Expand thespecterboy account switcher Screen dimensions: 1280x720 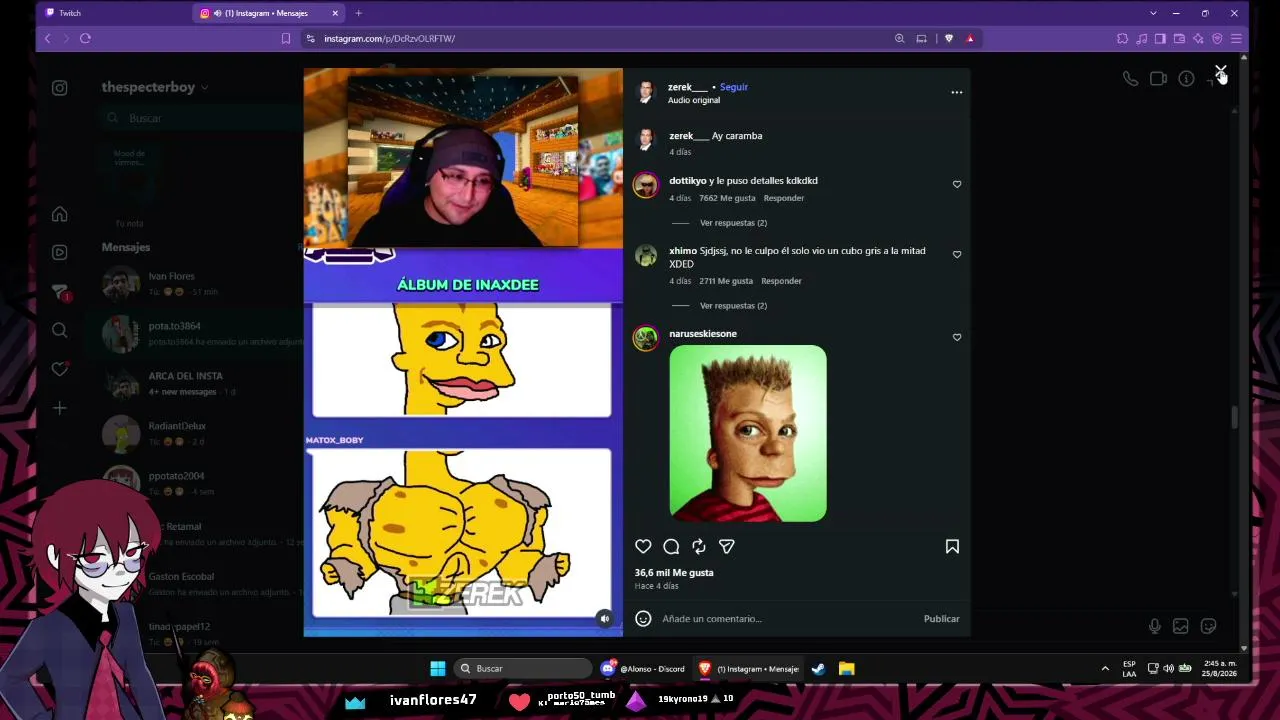point(155,87)
